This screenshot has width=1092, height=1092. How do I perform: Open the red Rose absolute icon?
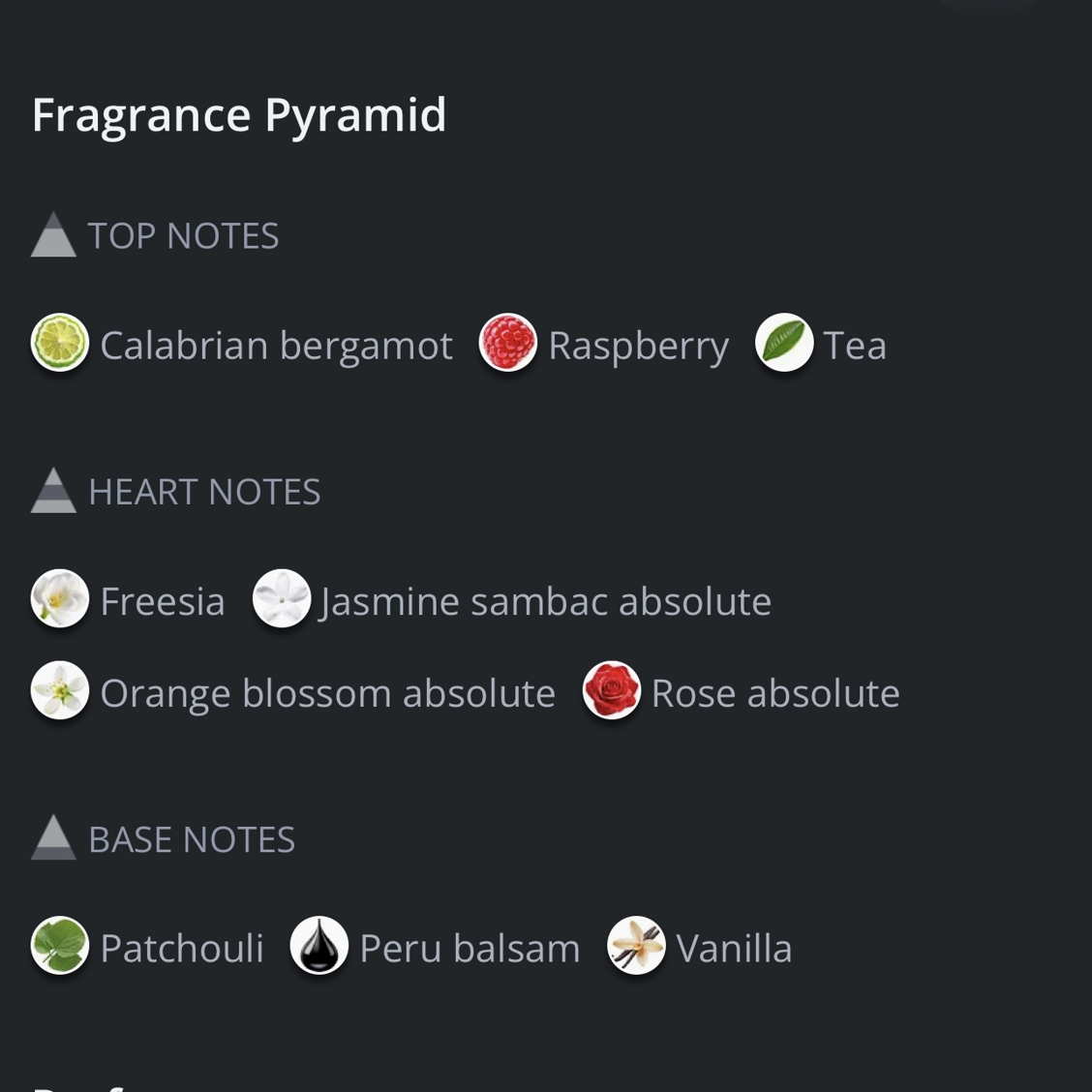click(612, 689)
